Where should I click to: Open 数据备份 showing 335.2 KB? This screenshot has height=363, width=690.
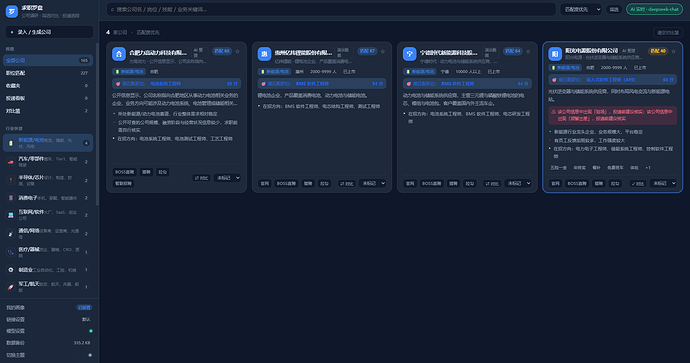tap(48, 343)
